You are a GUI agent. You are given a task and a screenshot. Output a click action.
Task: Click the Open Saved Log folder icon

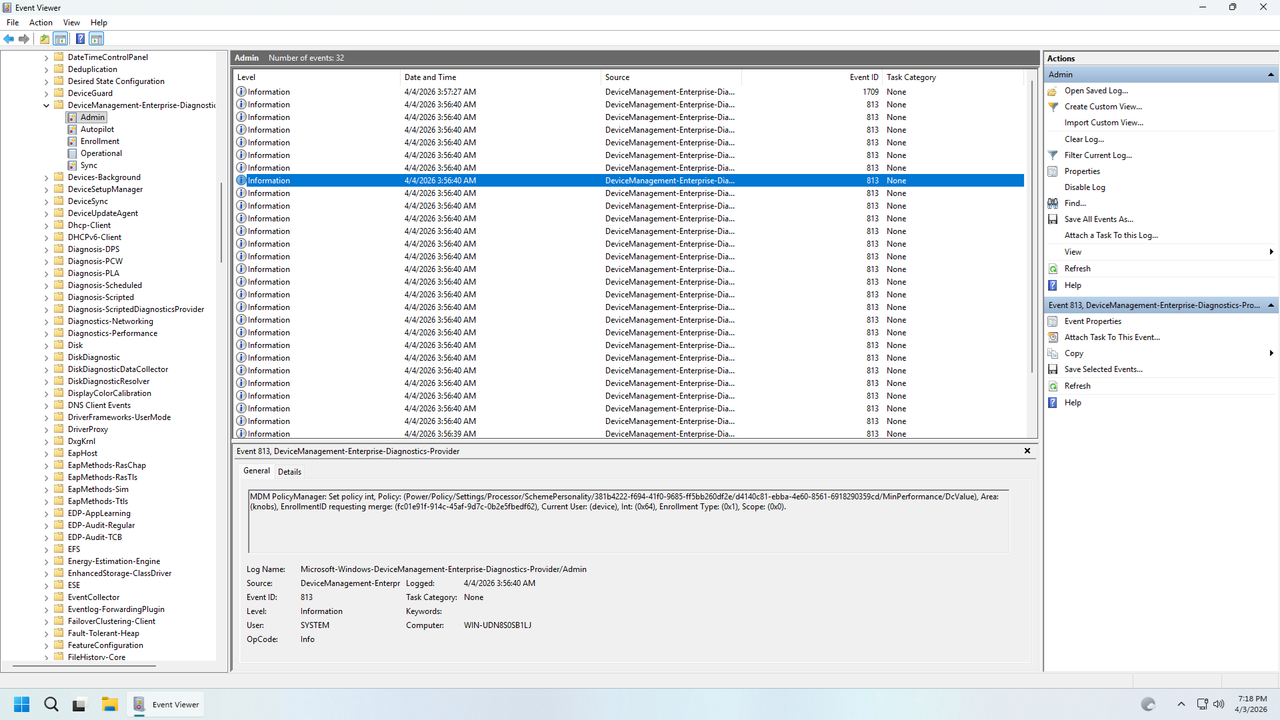1053,90
